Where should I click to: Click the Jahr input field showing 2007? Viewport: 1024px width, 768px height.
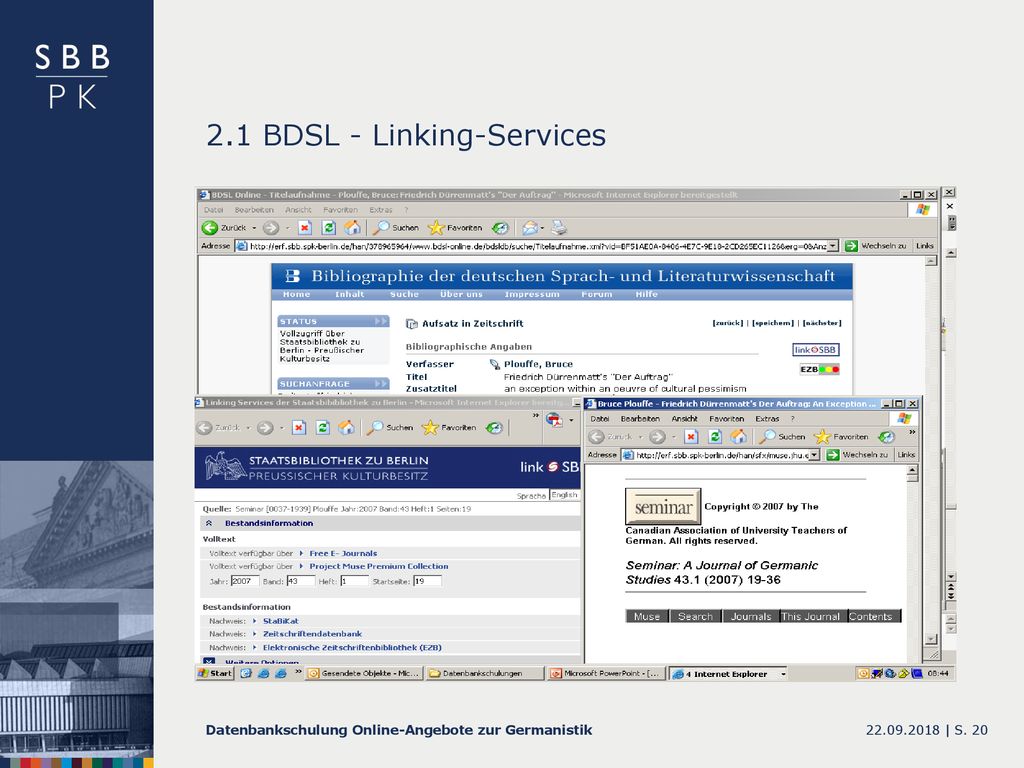245,581
